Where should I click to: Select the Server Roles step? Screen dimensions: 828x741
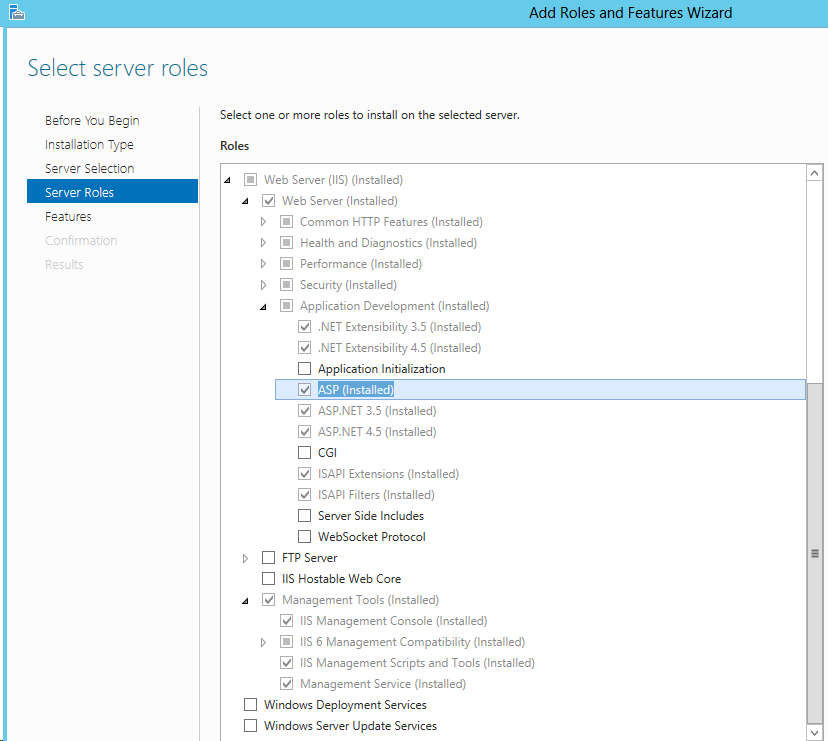tap(112, 191)
